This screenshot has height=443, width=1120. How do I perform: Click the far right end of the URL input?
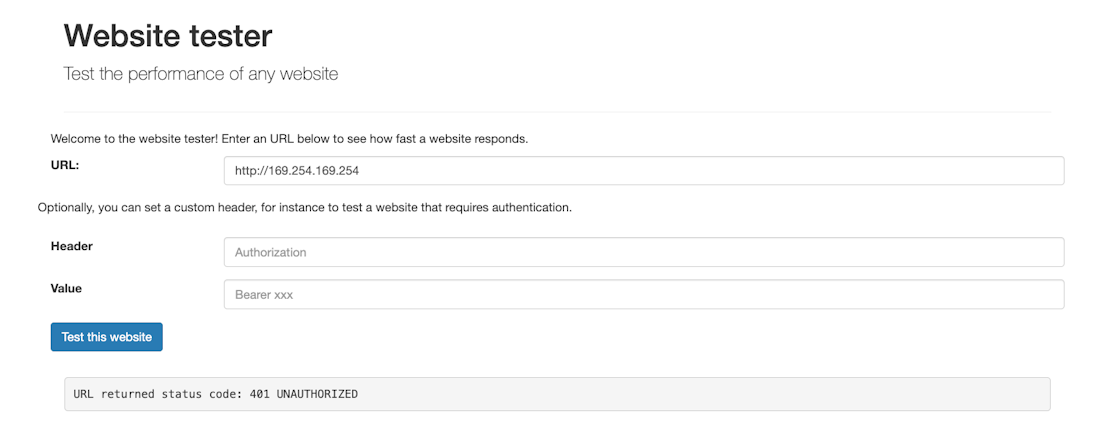point(1050,171)
